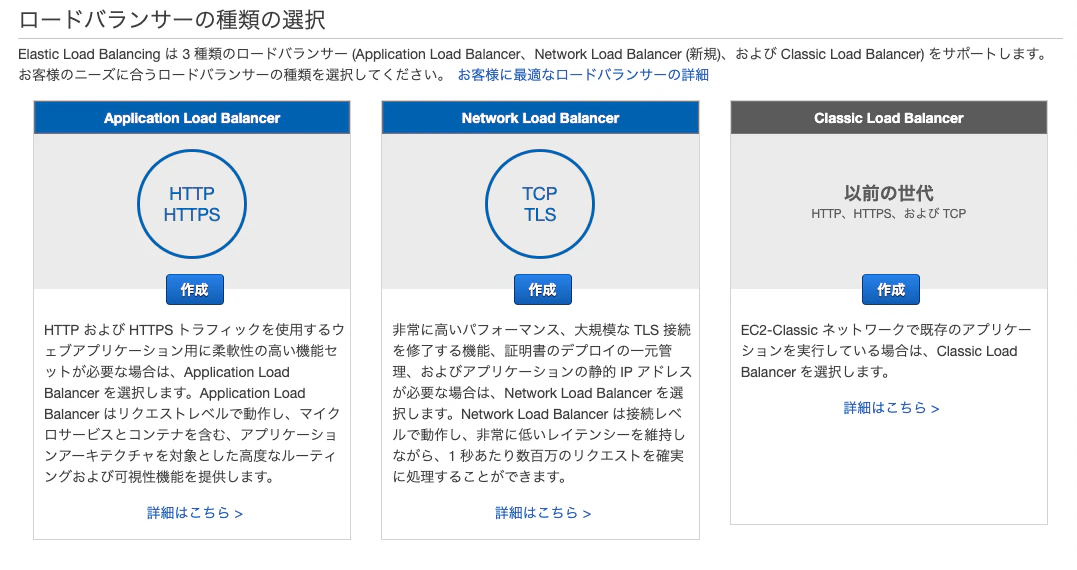Click the HTTP HTTPS circle icon
The height and width of the screenshot is (570, 1077).
pos(192,204)
